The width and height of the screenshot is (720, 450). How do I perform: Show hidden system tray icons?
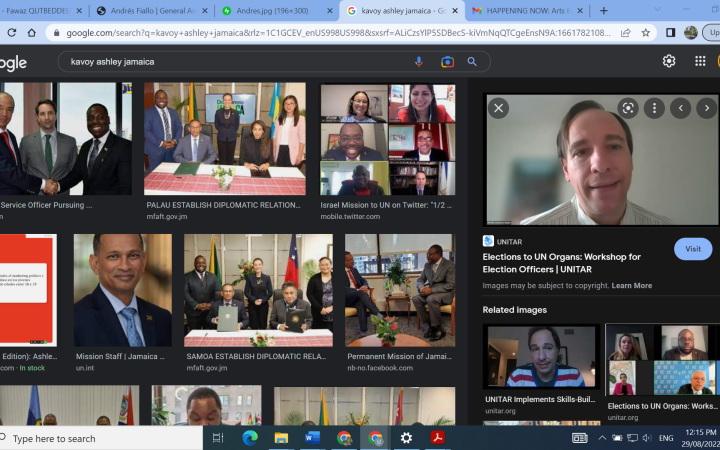point(602,438)
